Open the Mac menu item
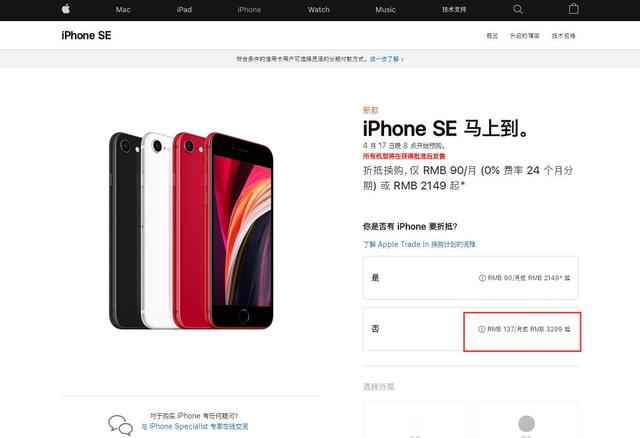640x438 pixels. tap(123, 9)
